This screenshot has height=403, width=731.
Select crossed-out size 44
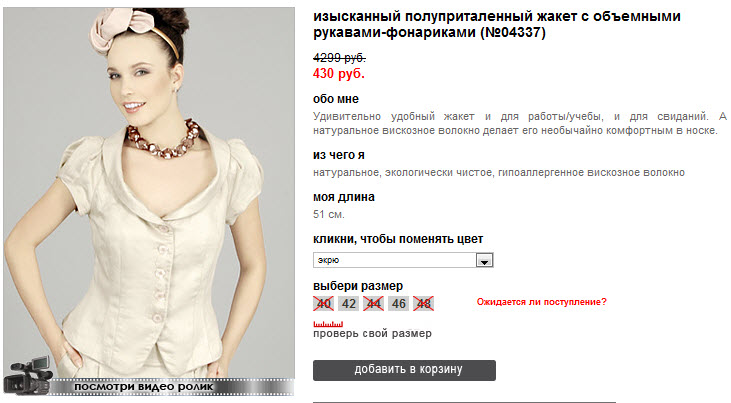tap(373, 304)
